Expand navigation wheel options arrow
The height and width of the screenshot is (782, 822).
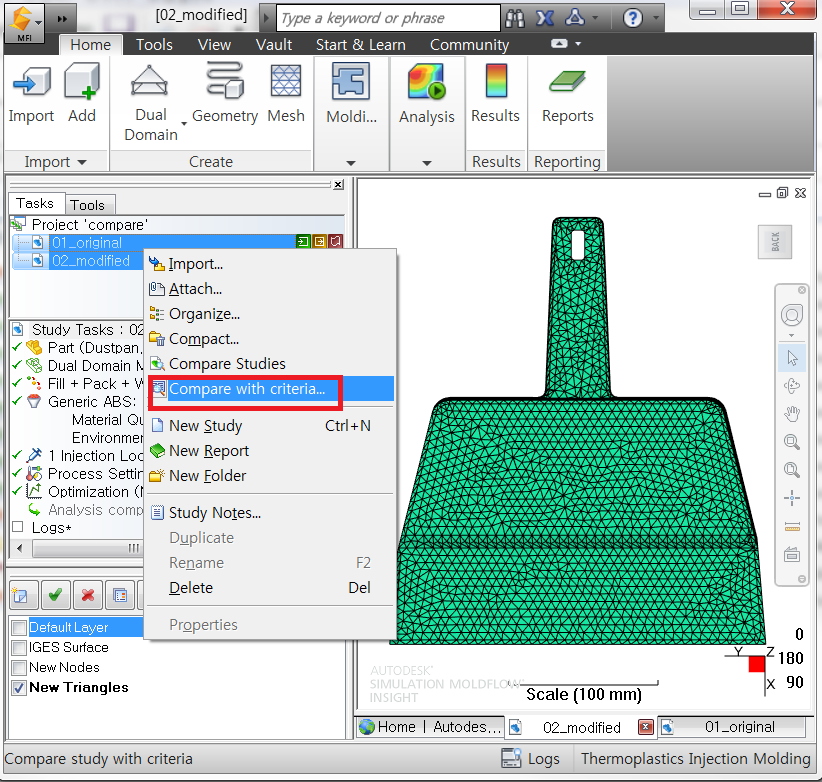point(792,335)
